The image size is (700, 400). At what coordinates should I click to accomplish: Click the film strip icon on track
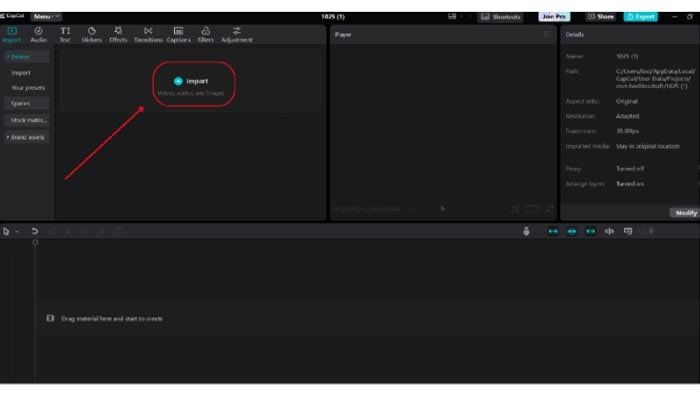(50, 318)
